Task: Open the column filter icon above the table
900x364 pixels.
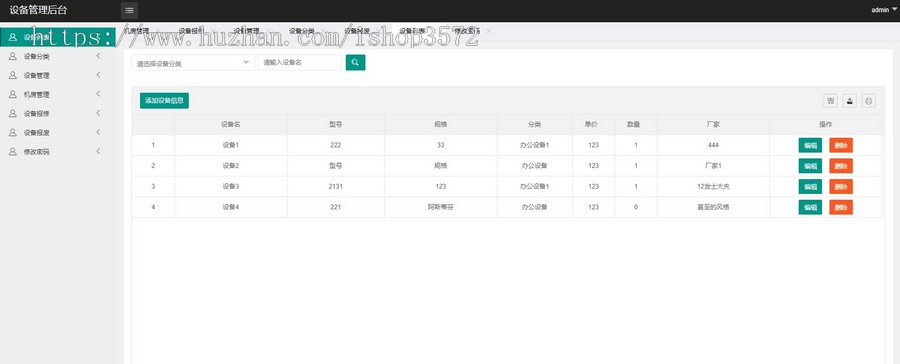Action: click(x=831, y=101)
